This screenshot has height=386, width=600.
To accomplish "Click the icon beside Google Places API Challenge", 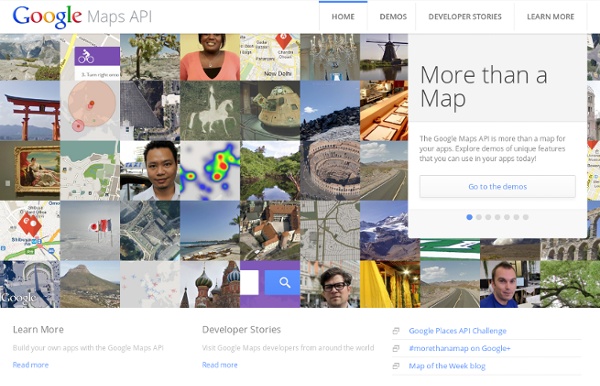I will (396, 331).
